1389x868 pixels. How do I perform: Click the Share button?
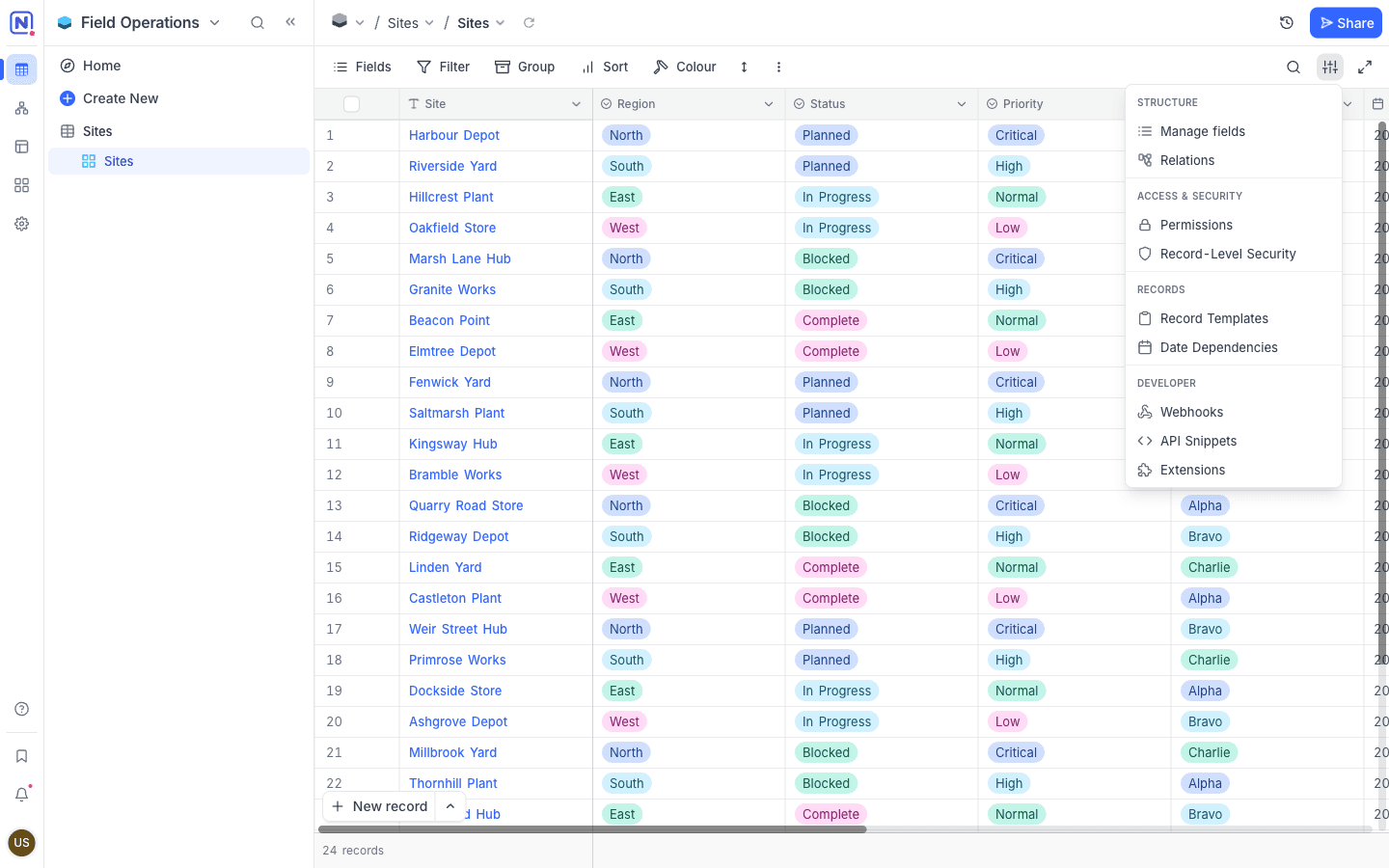pyautogui.click(x=1346, y=23)
